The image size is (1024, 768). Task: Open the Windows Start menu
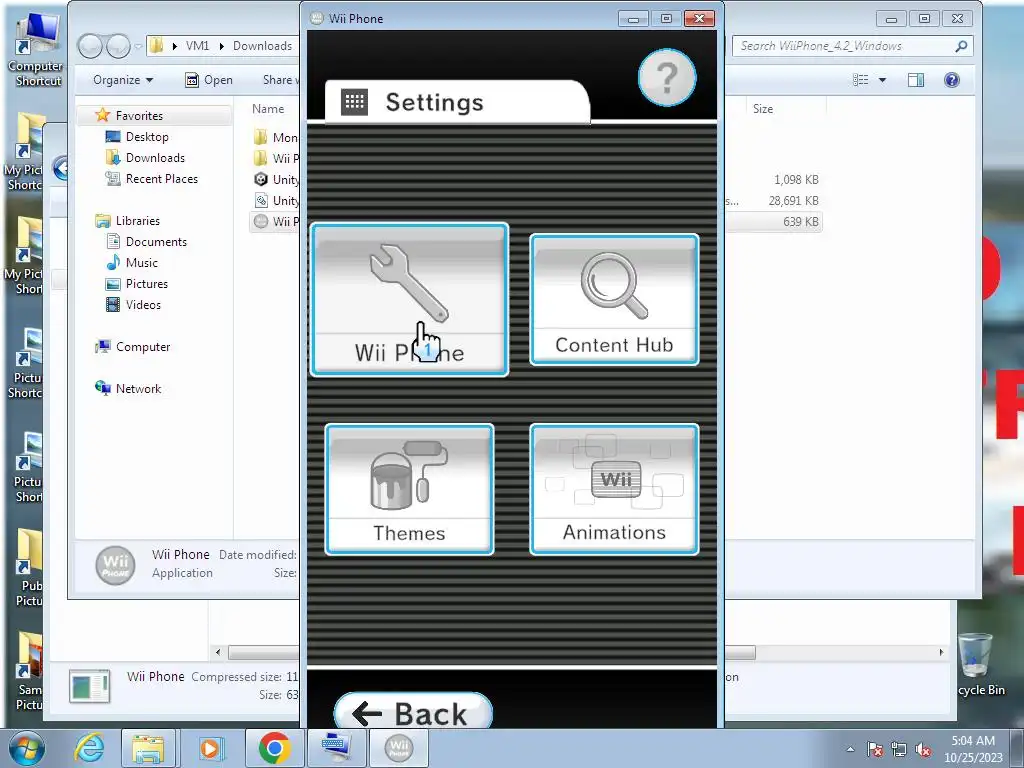click(x=26, y=748)
